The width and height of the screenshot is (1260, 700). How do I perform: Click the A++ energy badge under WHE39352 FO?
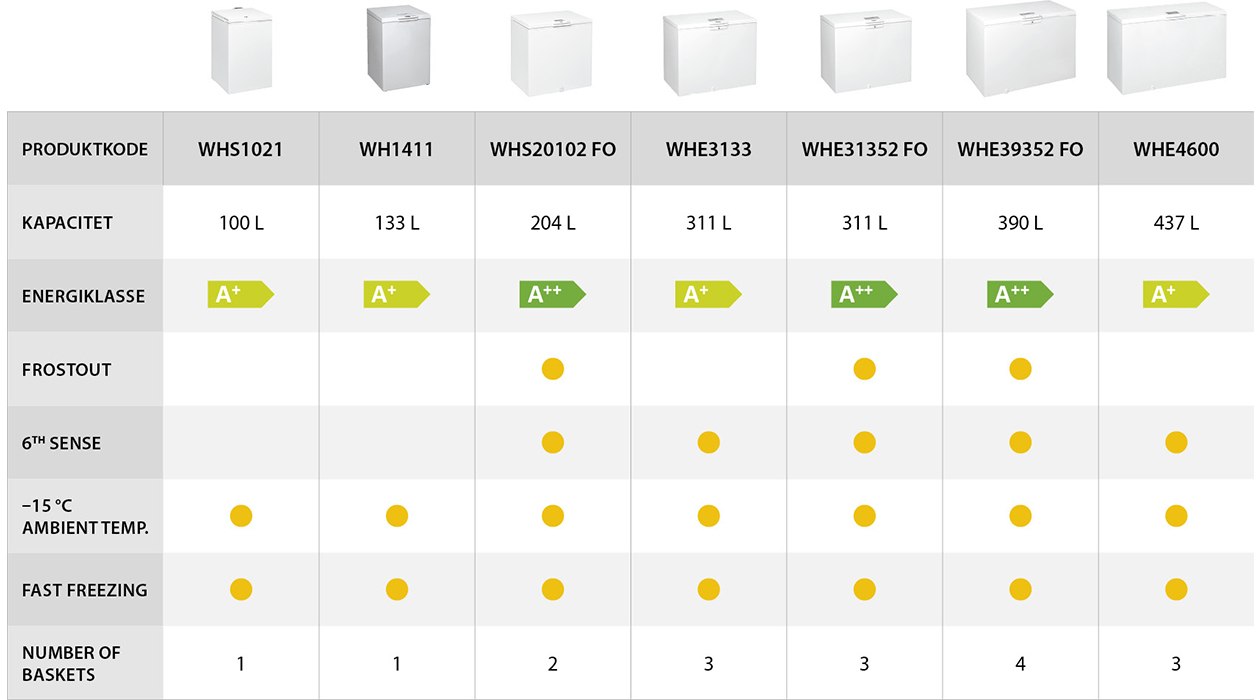(1020, 295)
